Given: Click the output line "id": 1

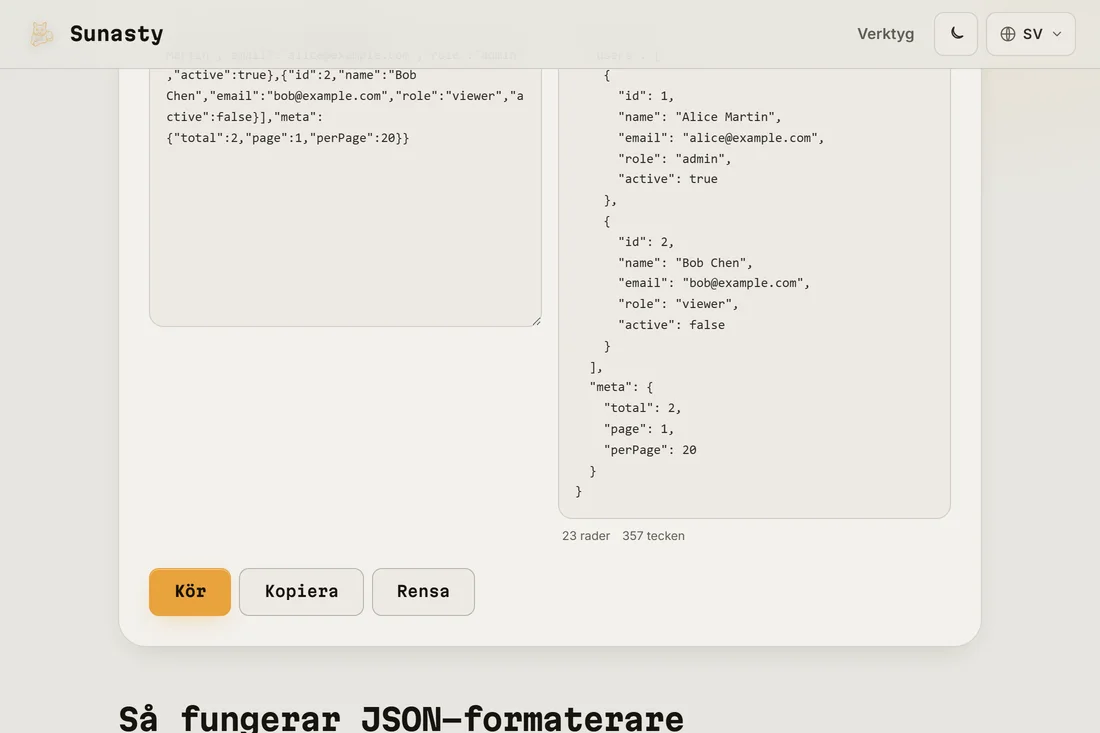Looking at the screenshot, I should coord(645,95).
